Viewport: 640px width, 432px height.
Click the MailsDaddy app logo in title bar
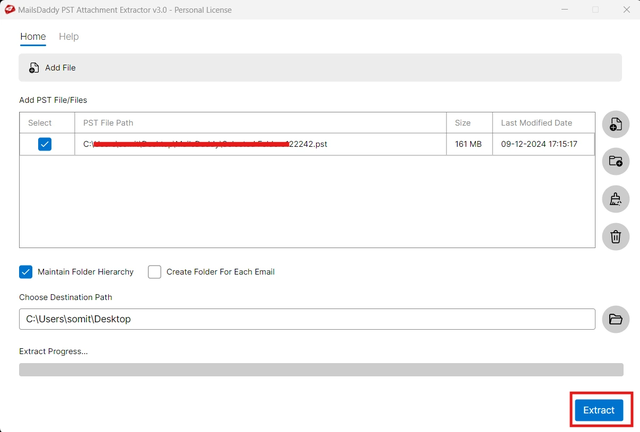[x=10, y=9]
